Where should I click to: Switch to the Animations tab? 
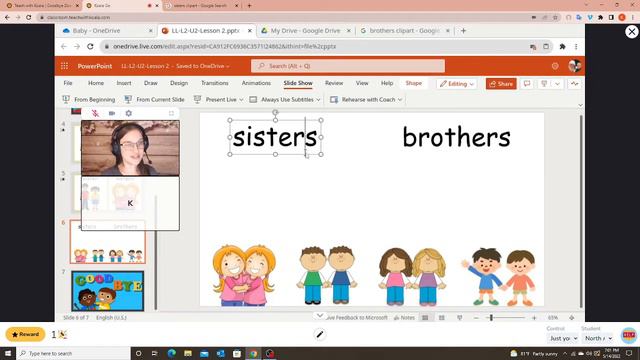click(256, 83)
